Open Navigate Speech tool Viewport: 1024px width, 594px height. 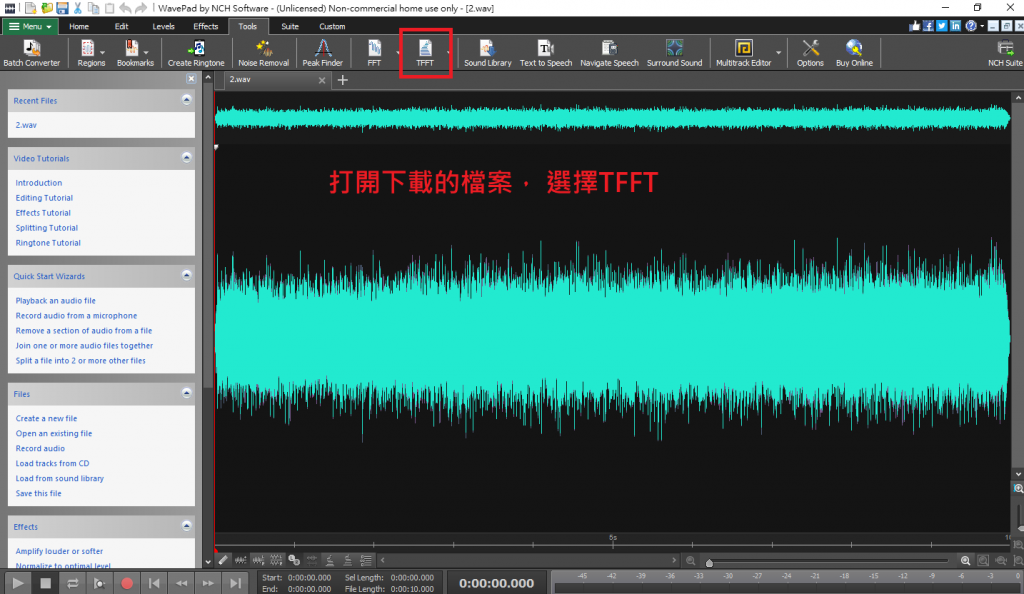coord(609,53)
